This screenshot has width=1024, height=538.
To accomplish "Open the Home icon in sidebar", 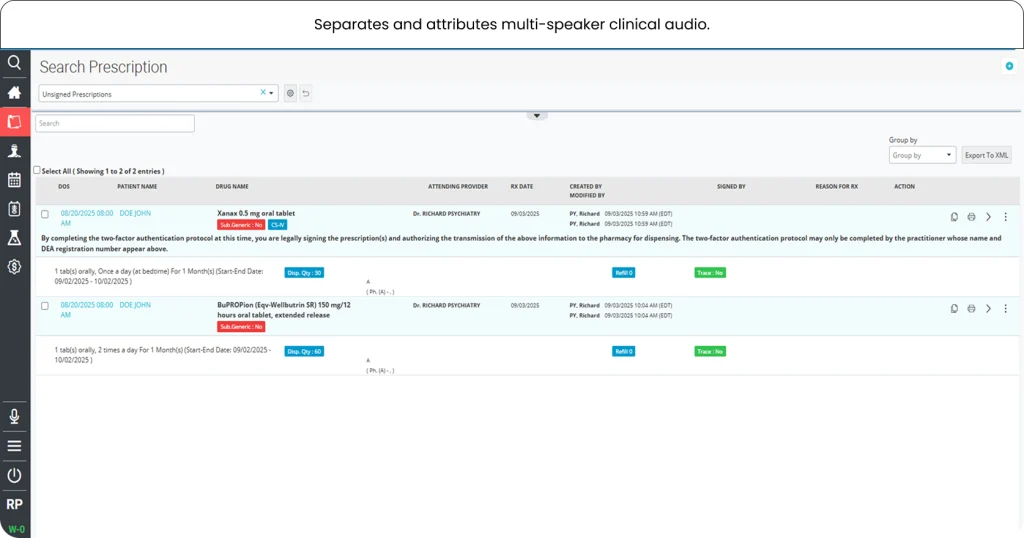I will tap(14, 92).
